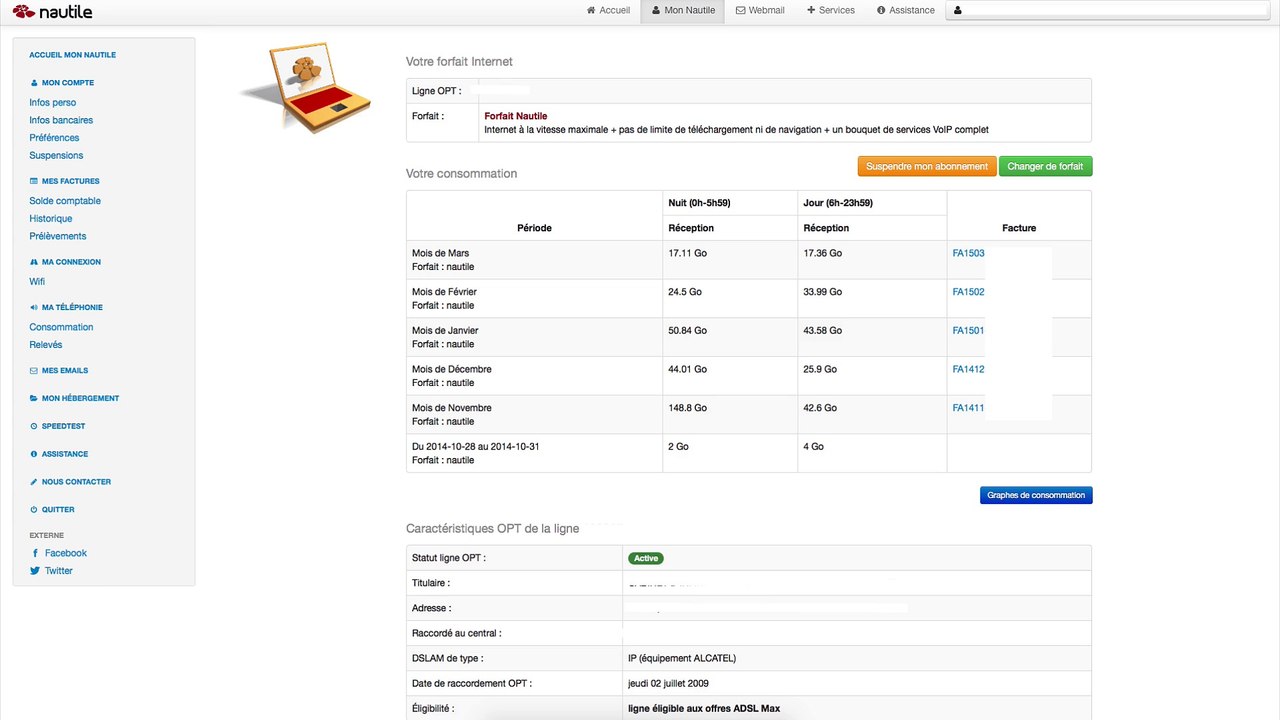Open the Solde comptable link
Image resolution: width=1280 pixels, height=720 pixels.
click(65, 201)
